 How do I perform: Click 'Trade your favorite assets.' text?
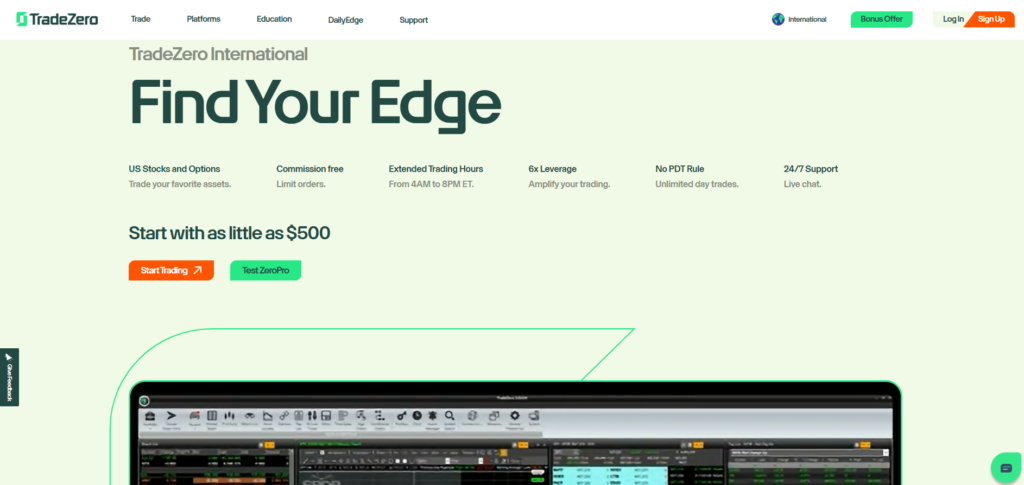point(180,185)
